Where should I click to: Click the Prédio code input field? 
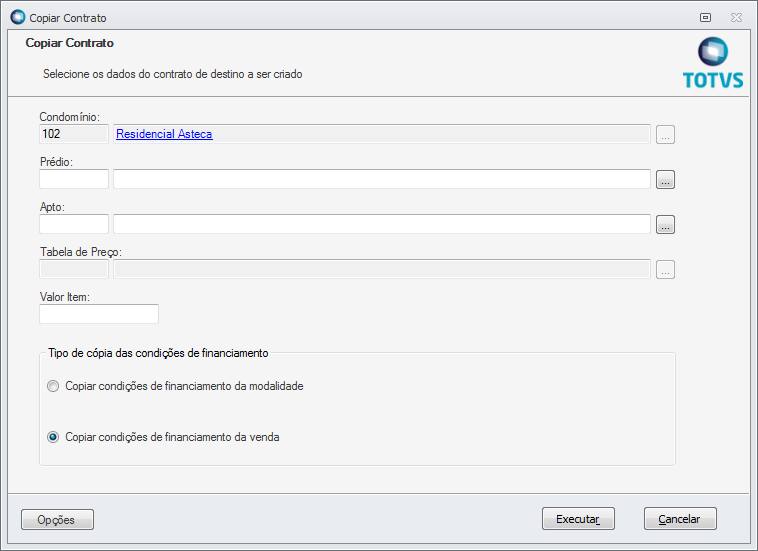point(74,179)
